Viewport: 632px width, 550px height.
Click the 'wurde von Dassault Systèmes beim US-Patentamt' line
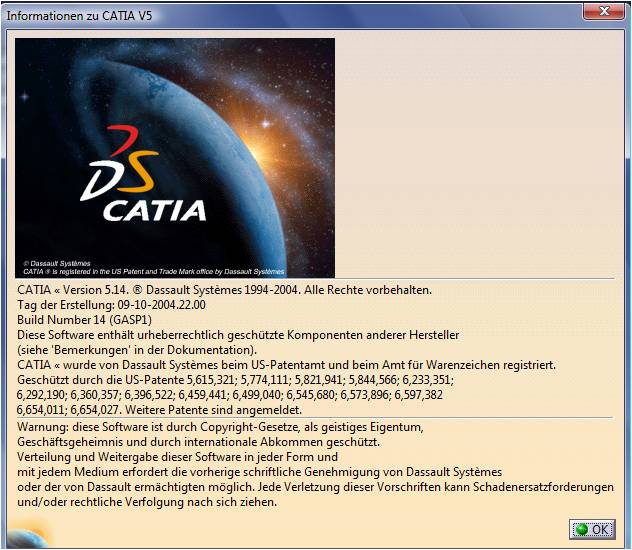(287, 365)
